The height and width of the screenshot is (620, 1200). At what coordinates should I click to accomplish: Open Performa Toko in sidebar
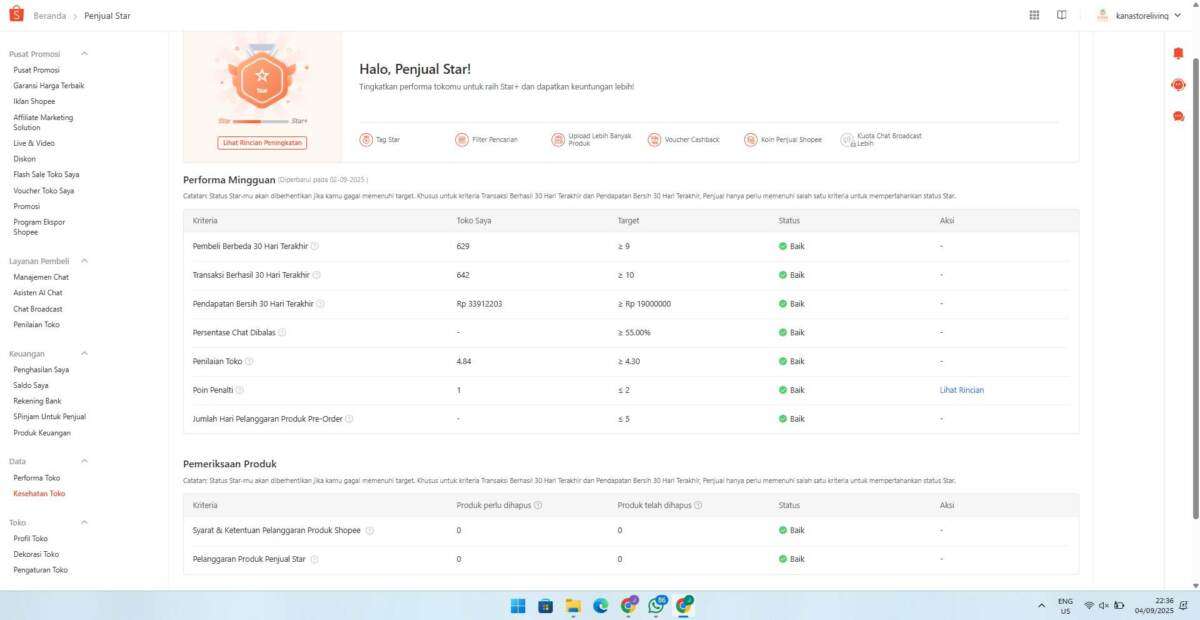coord(37,478)
